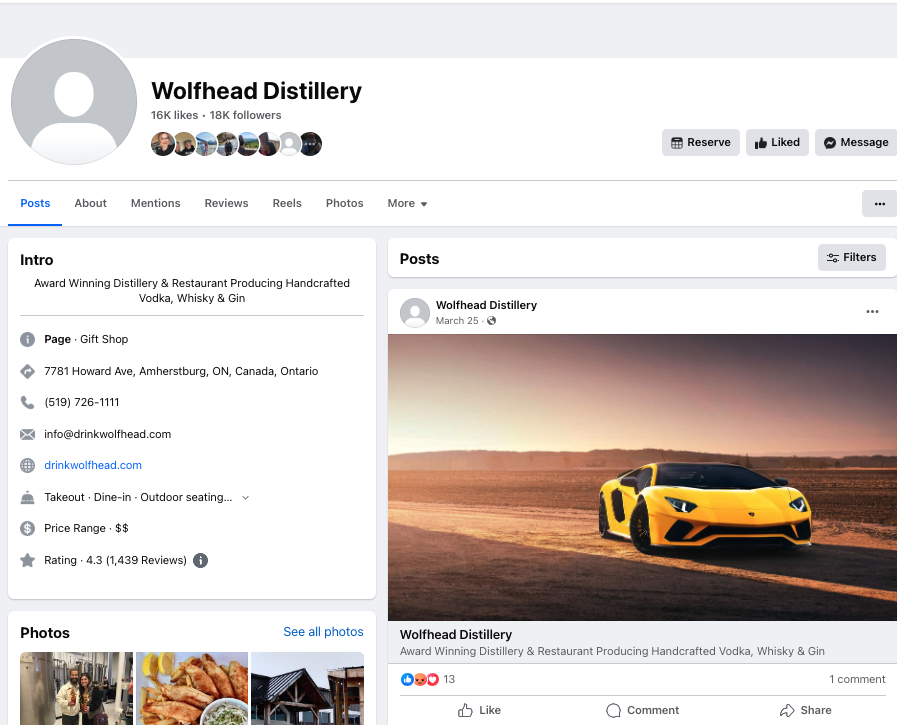Click the March 25 post date

click(457, 320)
